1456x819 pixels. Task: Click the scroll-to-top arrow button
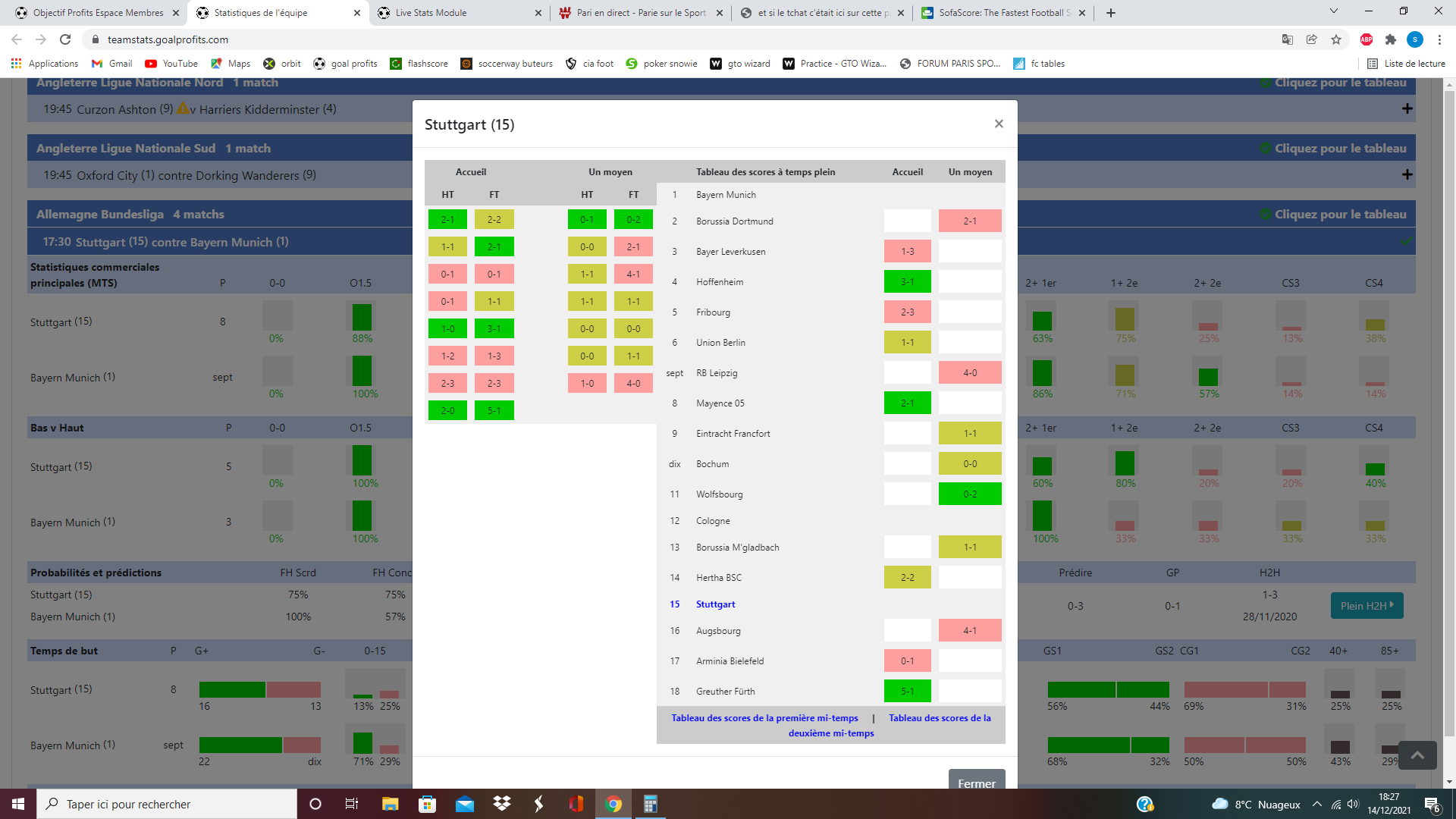coord(1417,755)
